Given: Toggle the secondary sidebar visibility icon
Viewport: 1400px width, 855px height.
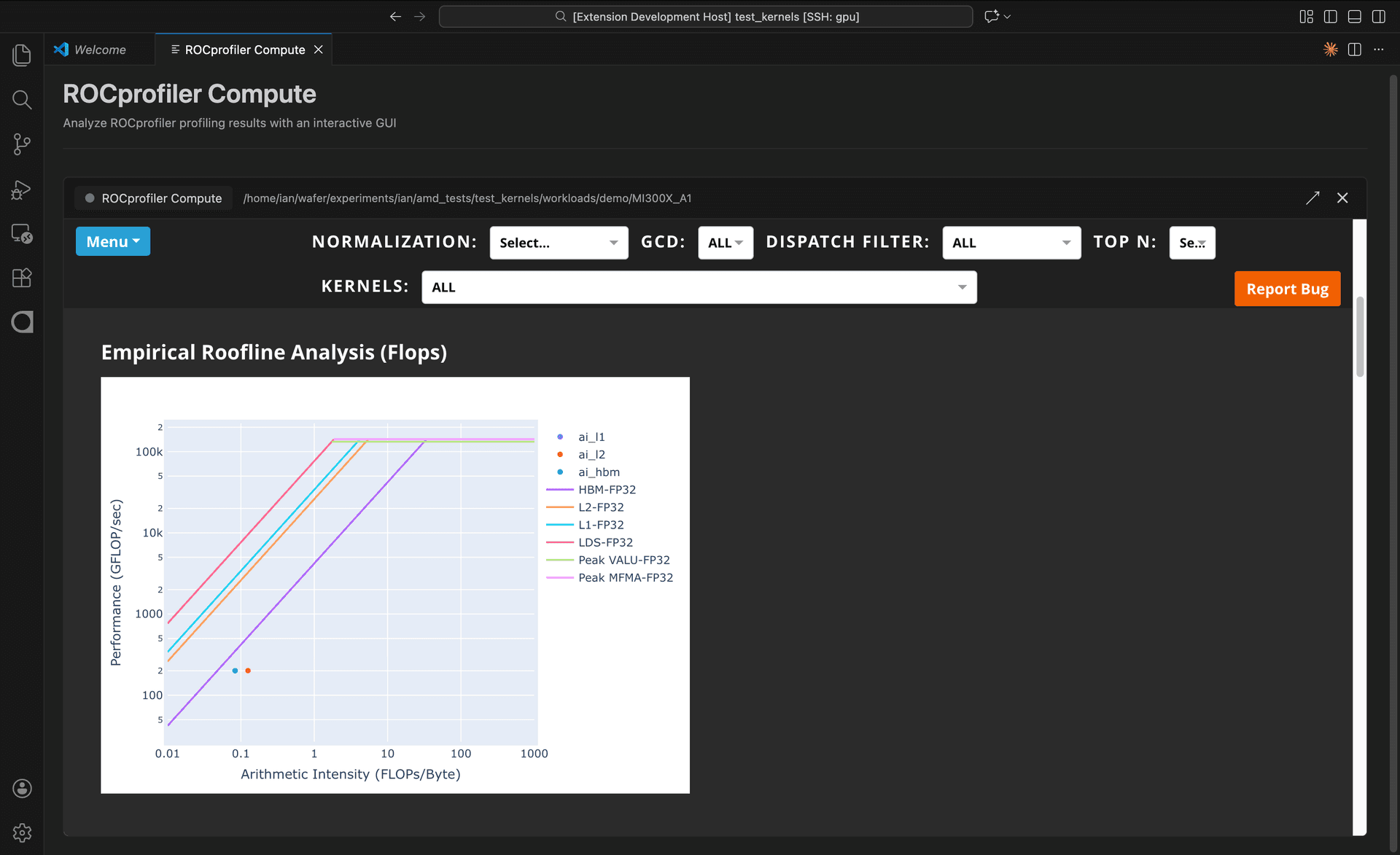Looking at the screenshot, I should coord(1379,16).
